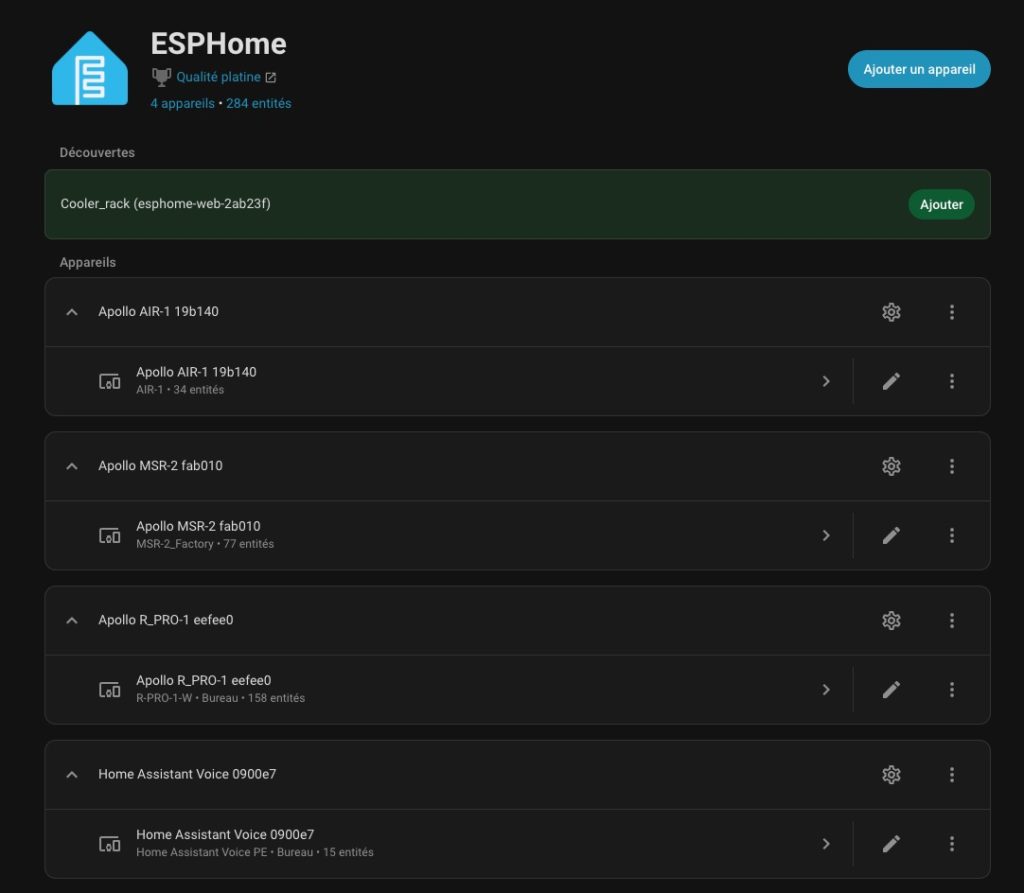Image resolution: width=1024 pixels, height=893 pixels.
Task: Rename Home Assistant Voice device via pencil icon
Action: (891, 843)
